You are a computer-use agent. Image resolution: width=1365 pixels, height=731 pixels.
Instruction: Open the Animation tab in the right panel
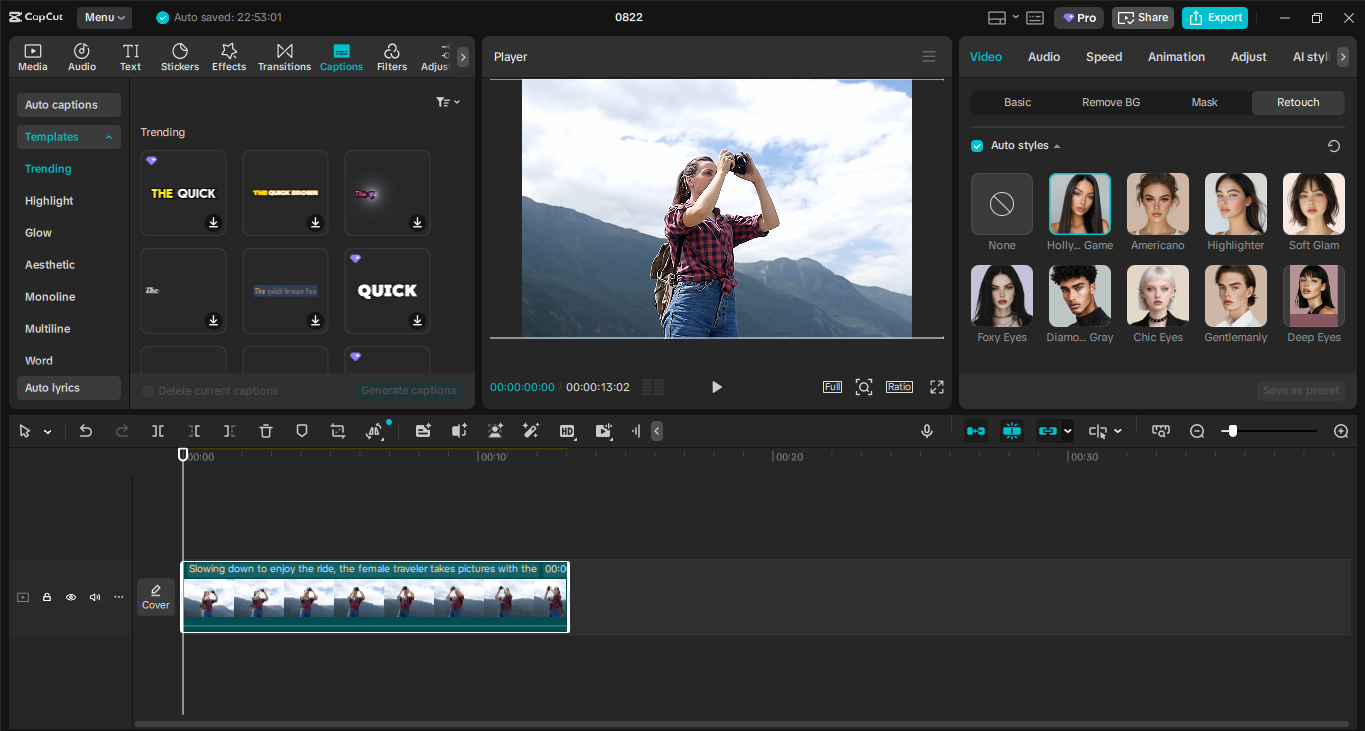tap(1176, 57)
